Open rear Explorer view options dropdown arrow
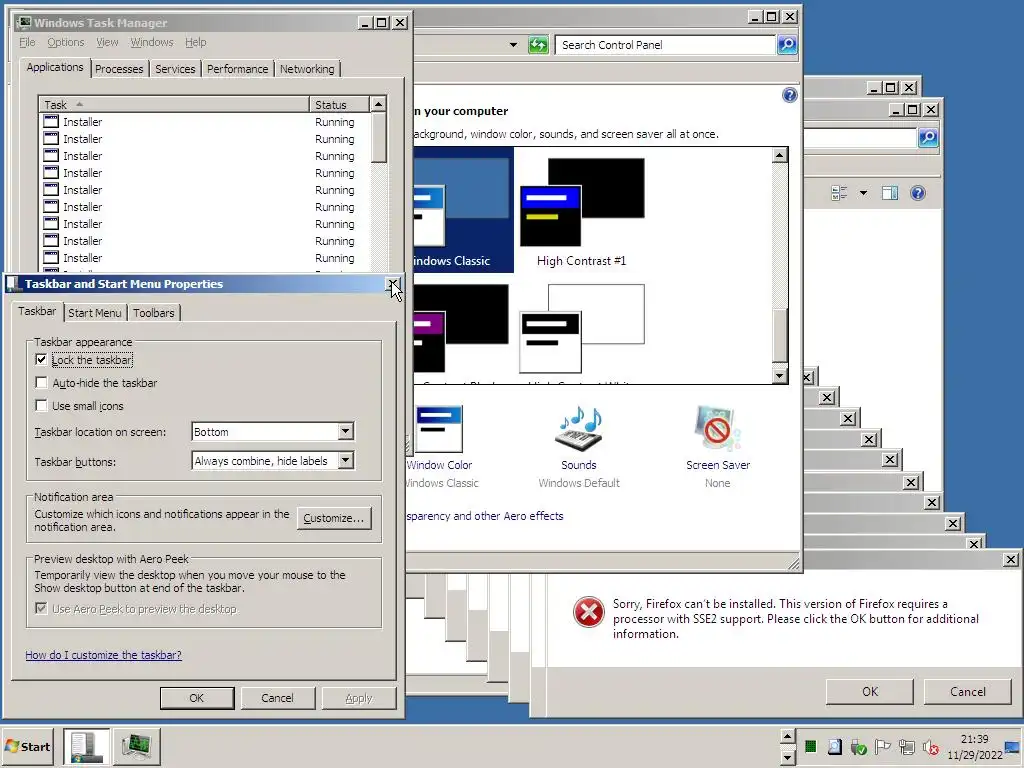The height and width of the screenshot is (768, 1024). coord(863,193)
